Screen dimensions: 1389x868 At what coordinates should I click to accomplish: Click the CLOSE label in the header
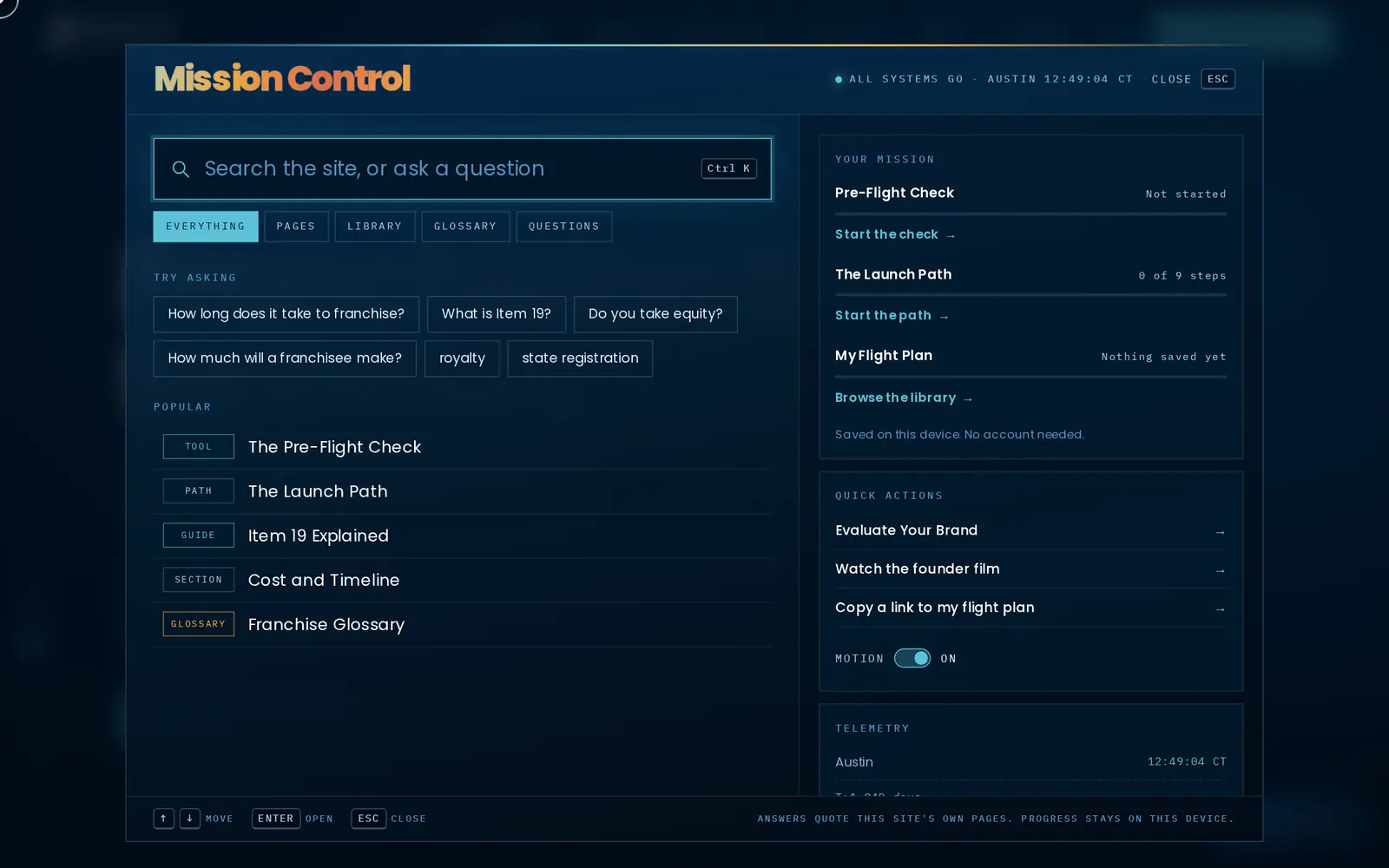[1171, 79]
